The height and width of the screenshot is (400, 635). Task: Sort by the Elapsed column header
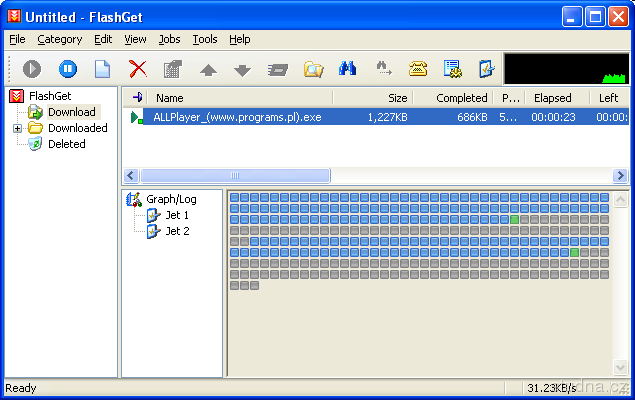pyautogui.click(x=557, y=98)
